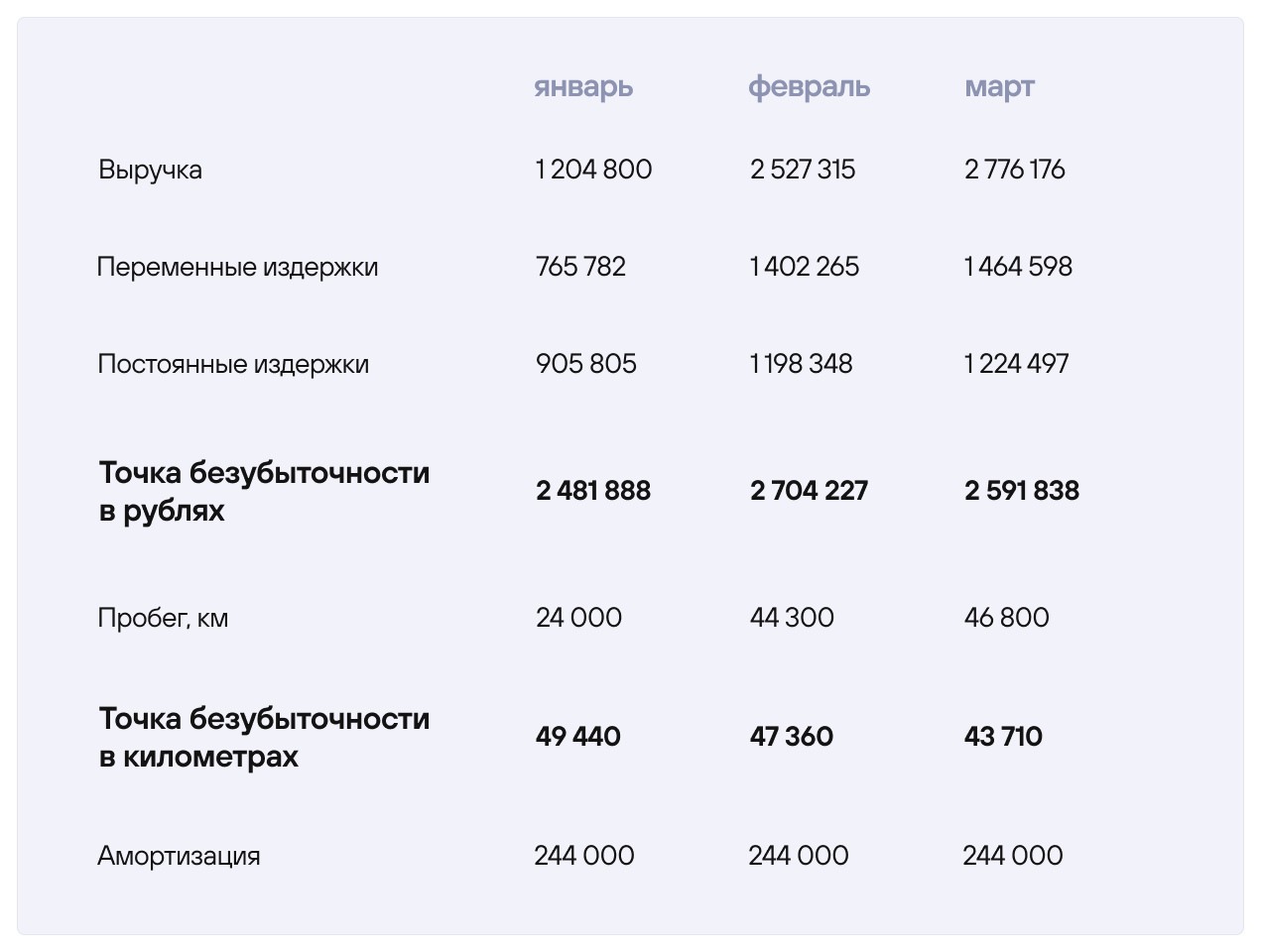1262x952 pixels.
Task: Click fixed costs value 1 198 348
Action: (x=801, y=364)
